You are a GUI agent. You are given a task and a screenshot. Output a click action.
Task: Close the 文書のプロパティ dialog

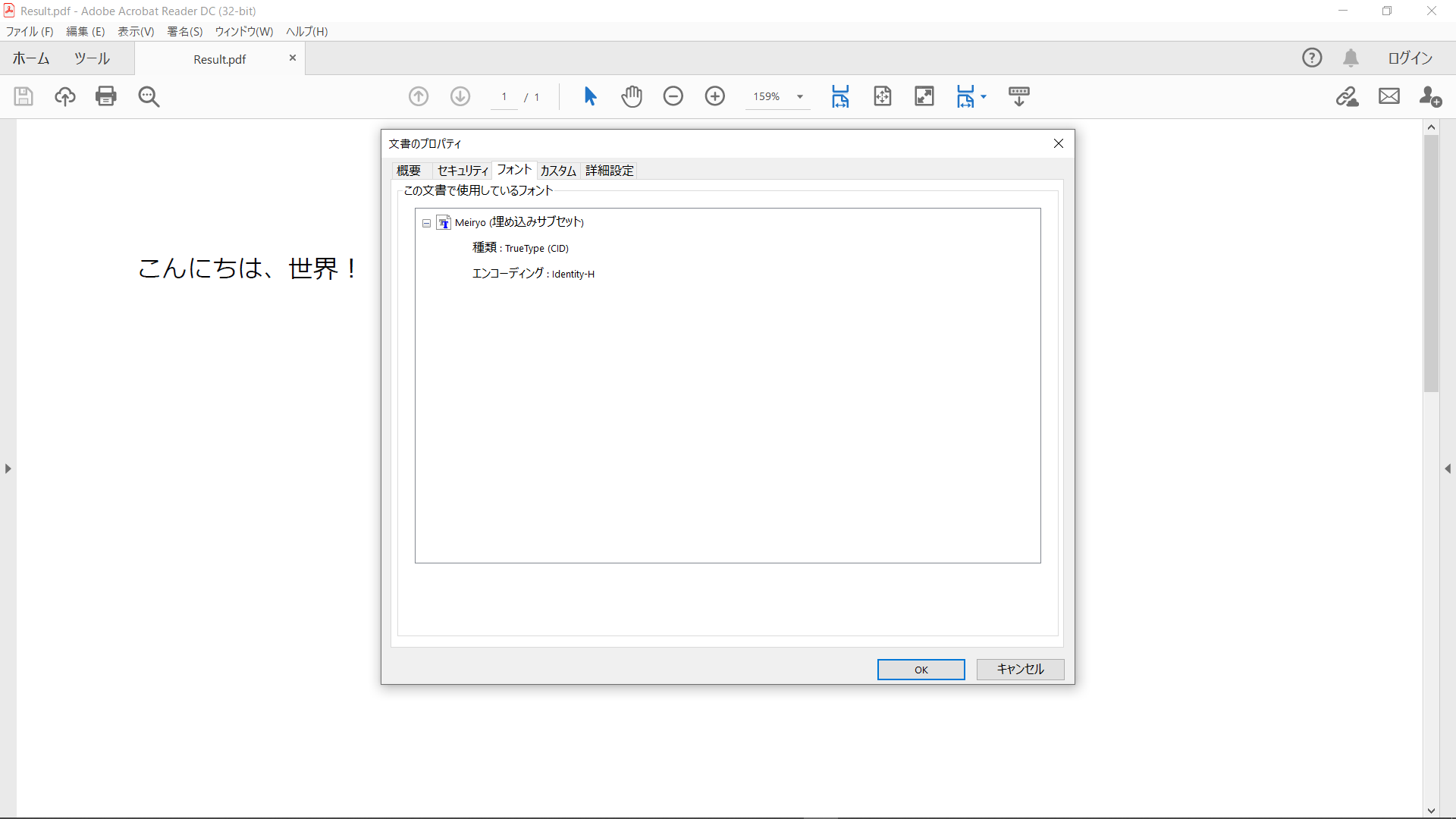(x=1059, y=143)
